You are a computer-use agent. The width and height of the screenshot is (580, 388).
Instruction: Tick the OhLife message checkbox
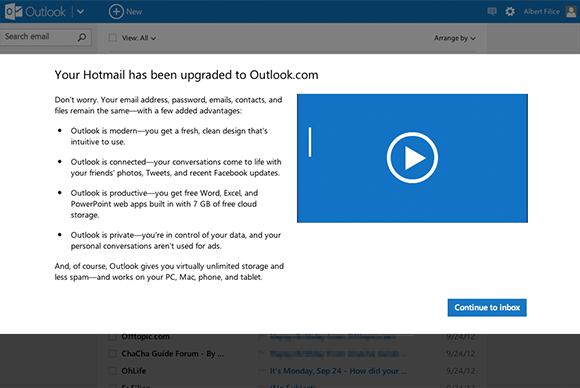click(x=113, y=371)
